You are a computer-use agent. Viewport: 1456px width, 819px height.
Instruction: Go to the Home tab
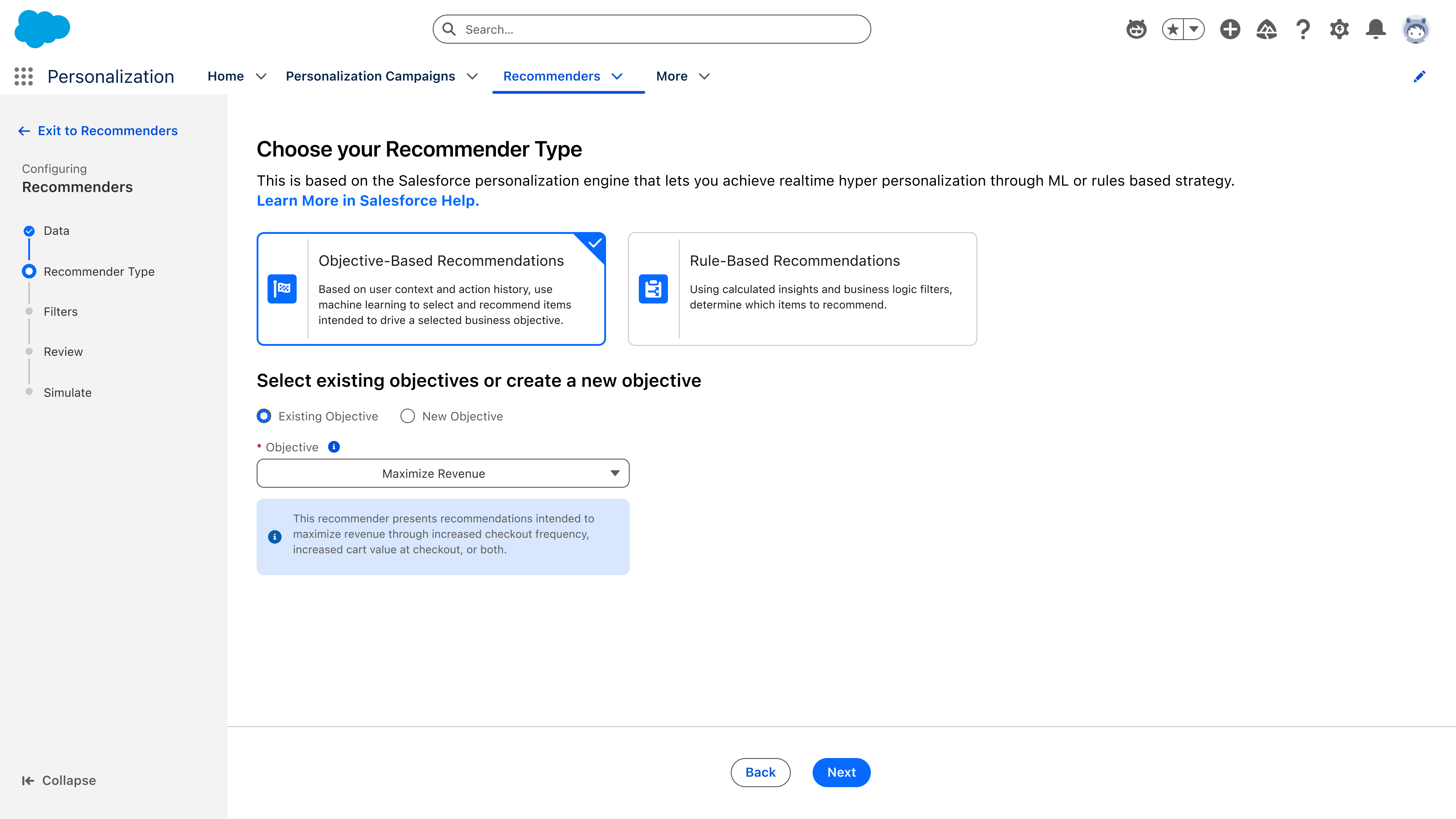tap(225, 76)
